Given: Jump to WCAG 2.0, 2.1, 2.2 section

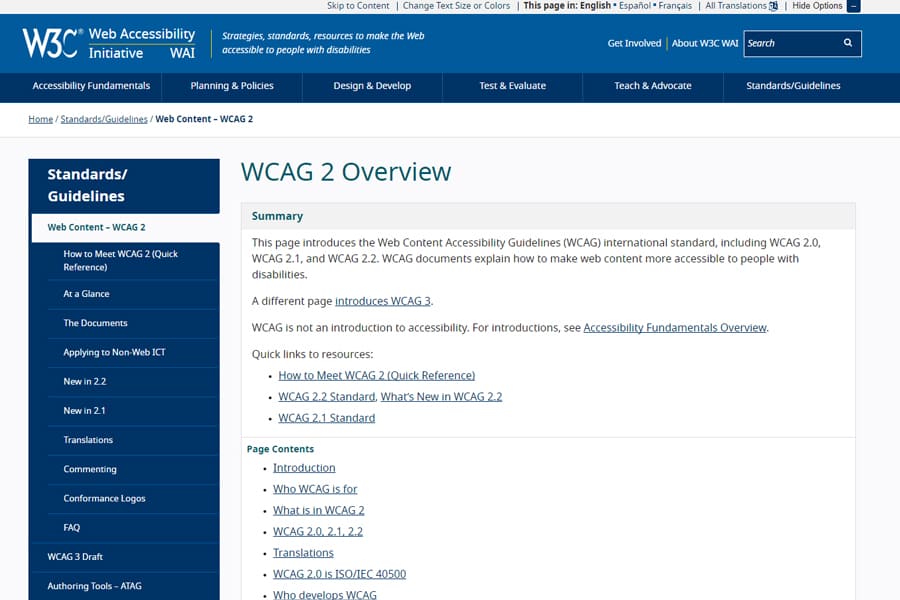Looking at the screenshot, I should (318, 532).
